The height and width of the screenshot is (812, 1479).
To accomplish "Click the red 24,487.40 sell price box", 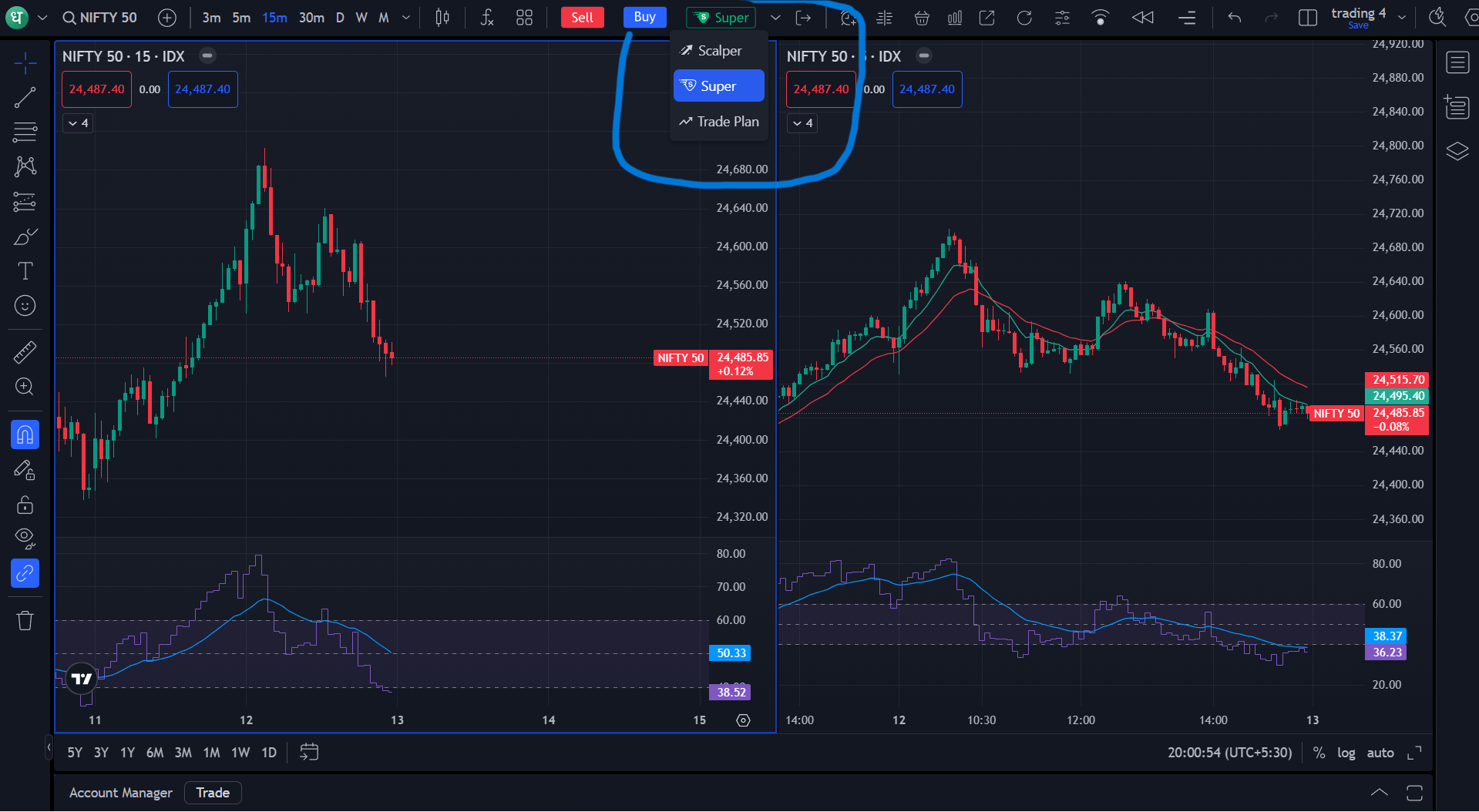I will coord(96,89).
